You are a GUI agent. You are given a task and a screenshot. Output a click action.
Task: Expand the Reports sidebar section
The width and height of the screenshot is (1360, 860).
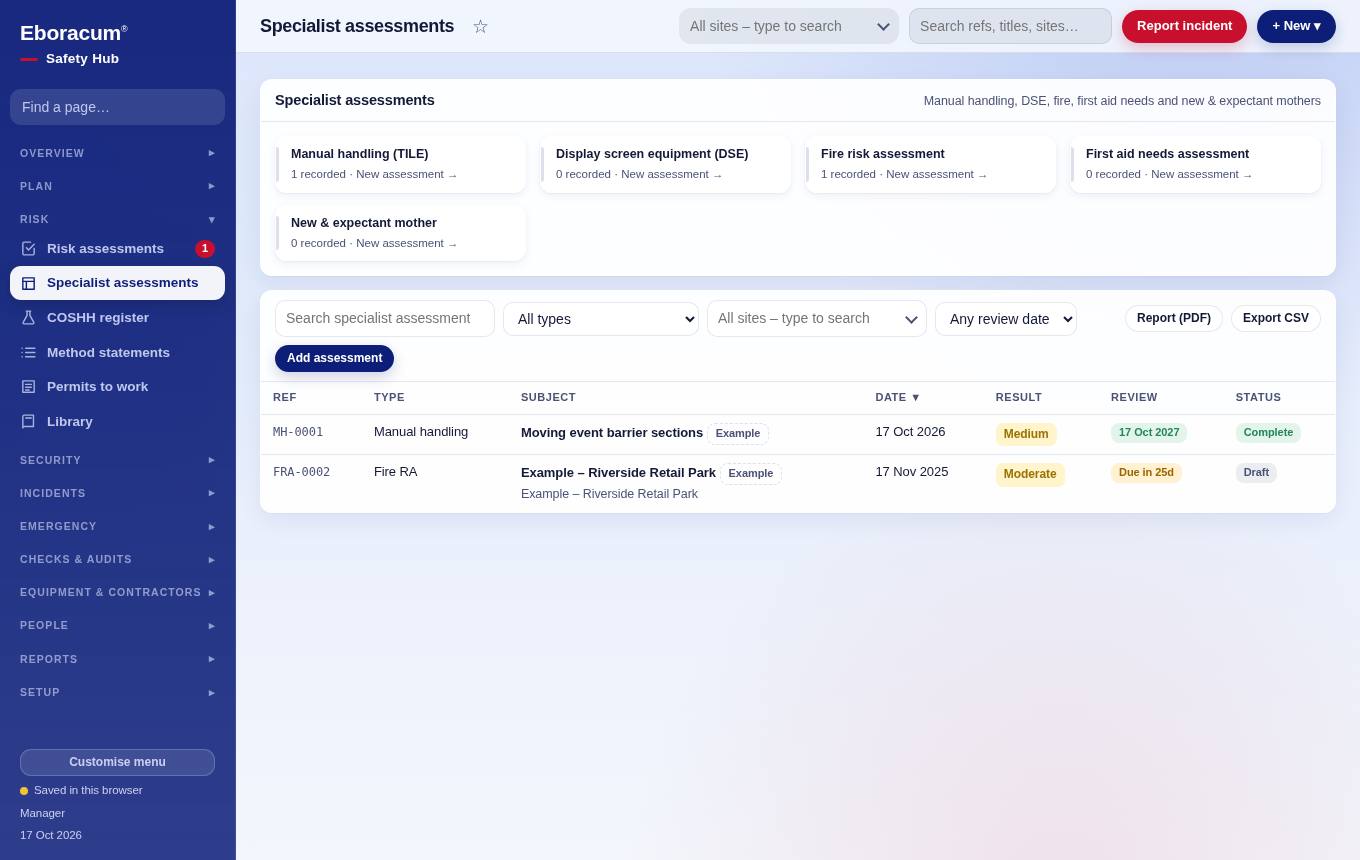(117, 659)
